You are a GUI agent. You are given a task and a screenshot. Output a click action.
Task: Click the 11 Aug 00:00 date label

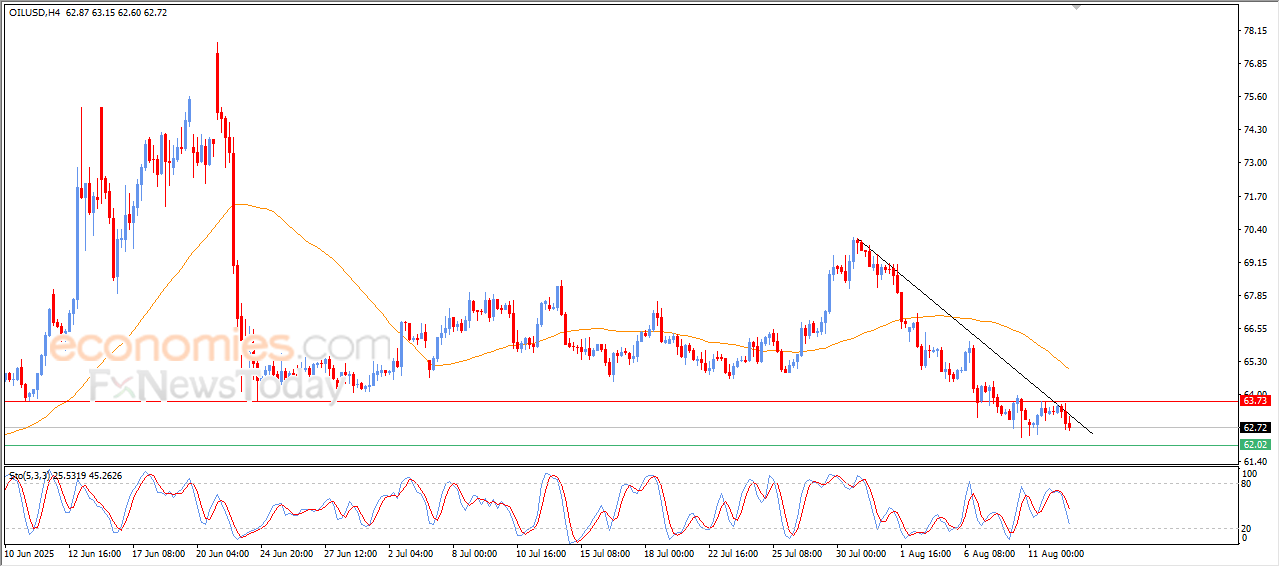point(1054,552)
